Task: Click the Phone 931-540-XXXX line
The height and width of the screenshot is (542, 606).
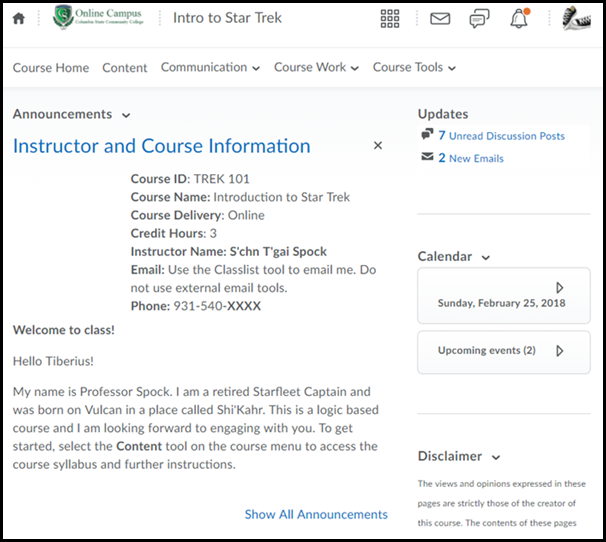Action: click(196, 306)
